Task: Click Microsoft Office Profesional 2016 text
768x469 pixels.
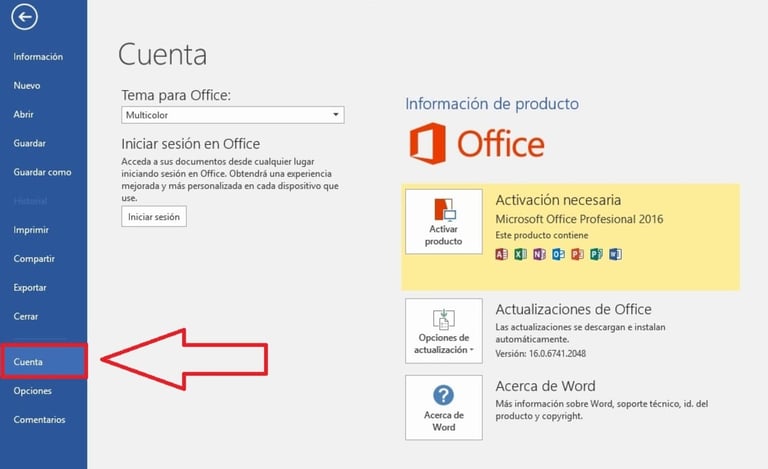Action: [x=579, y=219]
